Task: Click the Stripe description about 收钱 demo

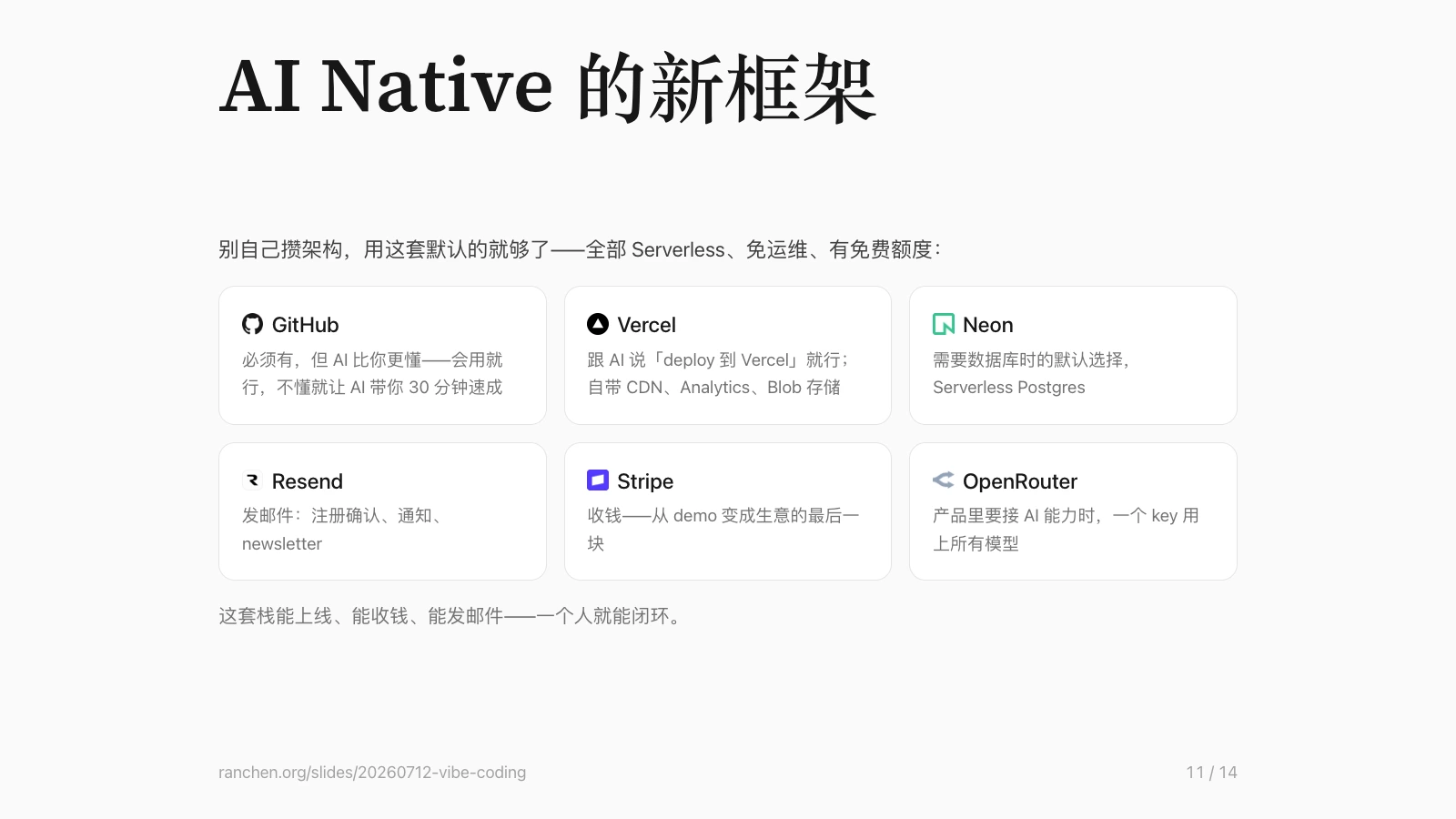Action: coord(723,530)
